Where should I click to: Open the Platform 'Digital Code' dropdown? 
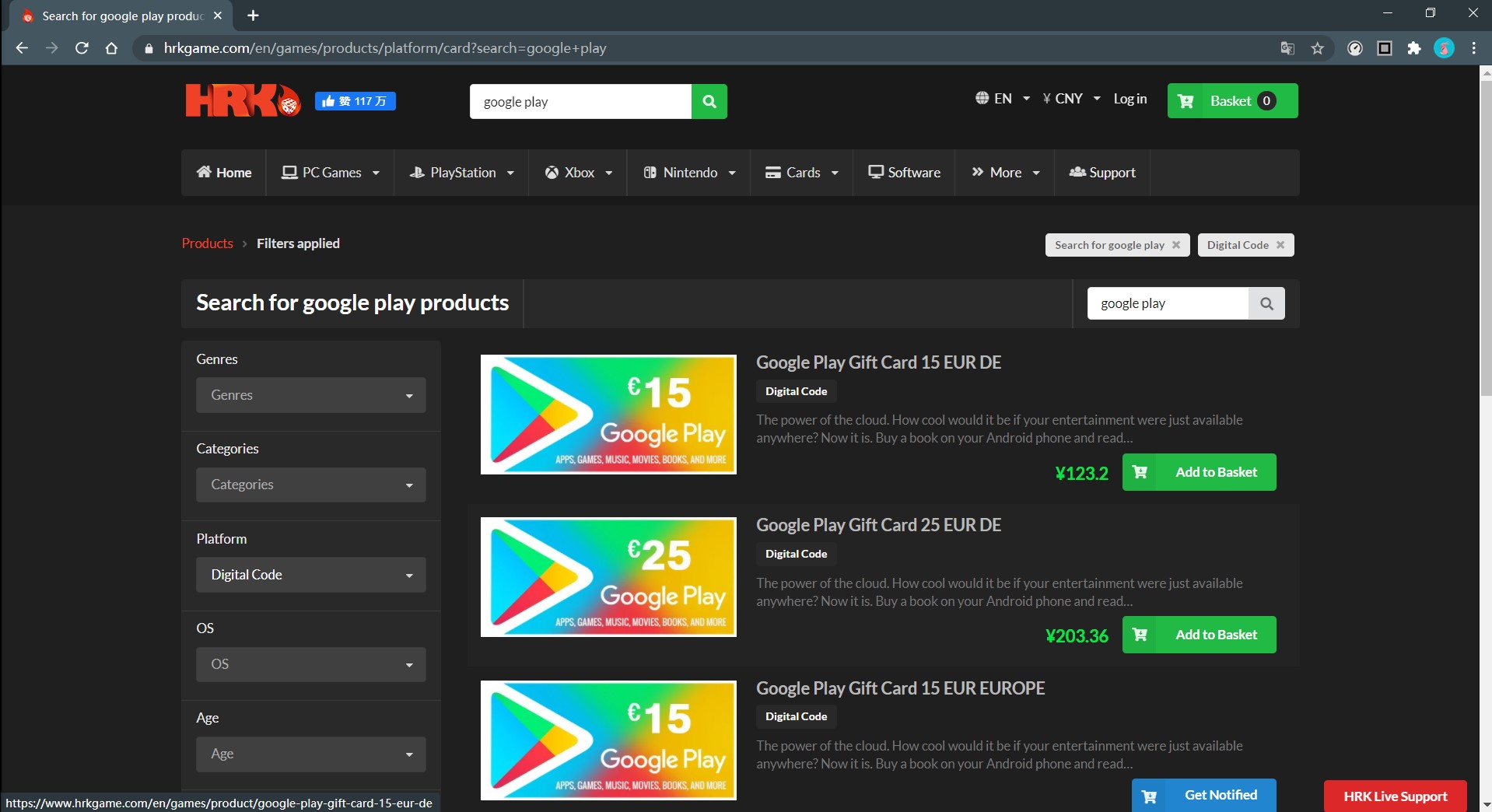(310, 575)
